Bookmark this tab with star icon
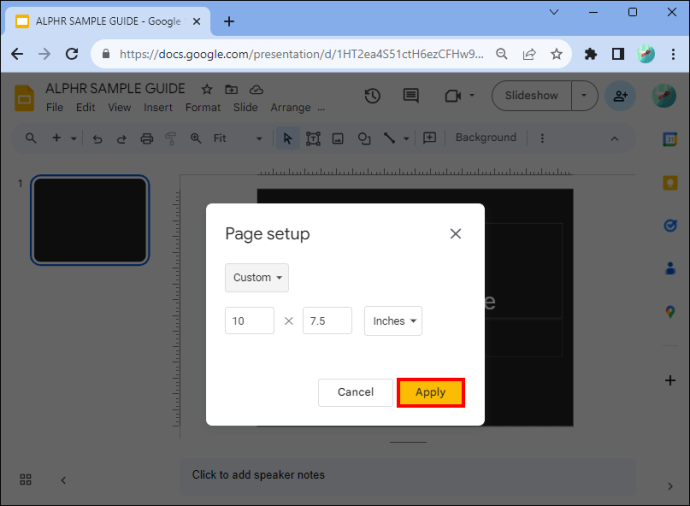The image size is (690, 506). [556, 54]
